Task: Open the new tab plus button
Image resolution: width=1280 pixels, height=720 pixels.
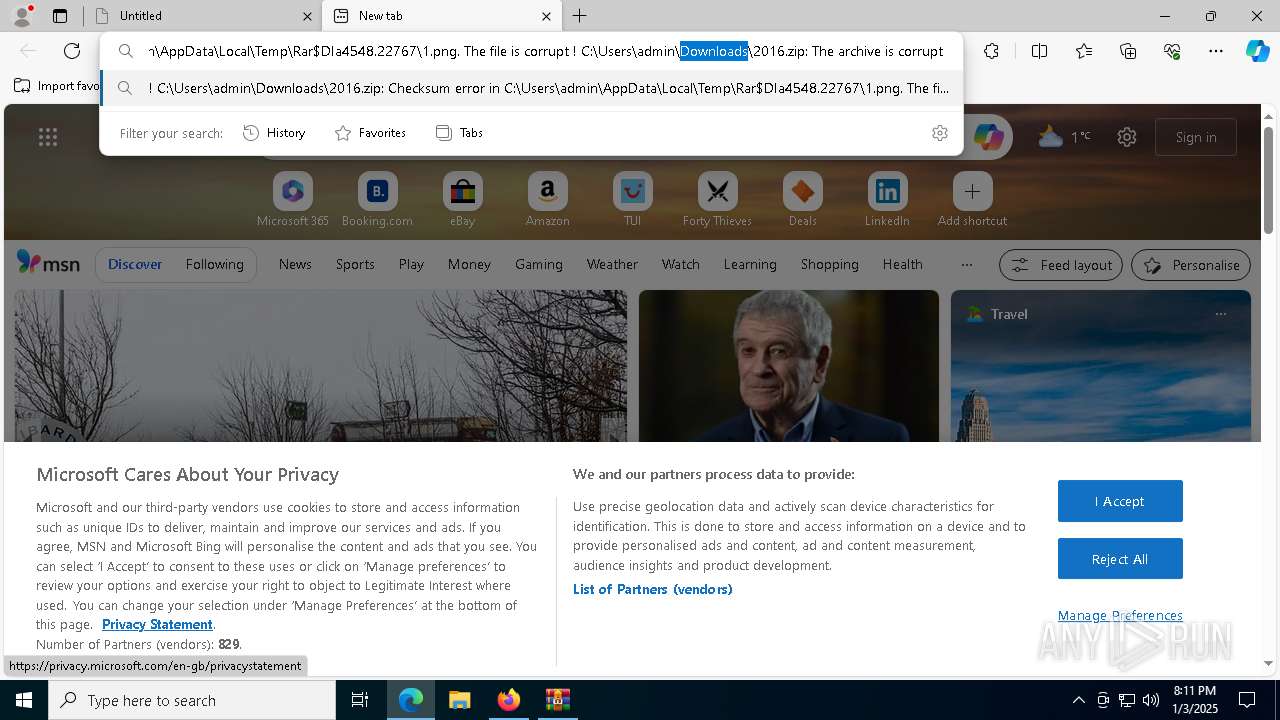Action: 579,16
